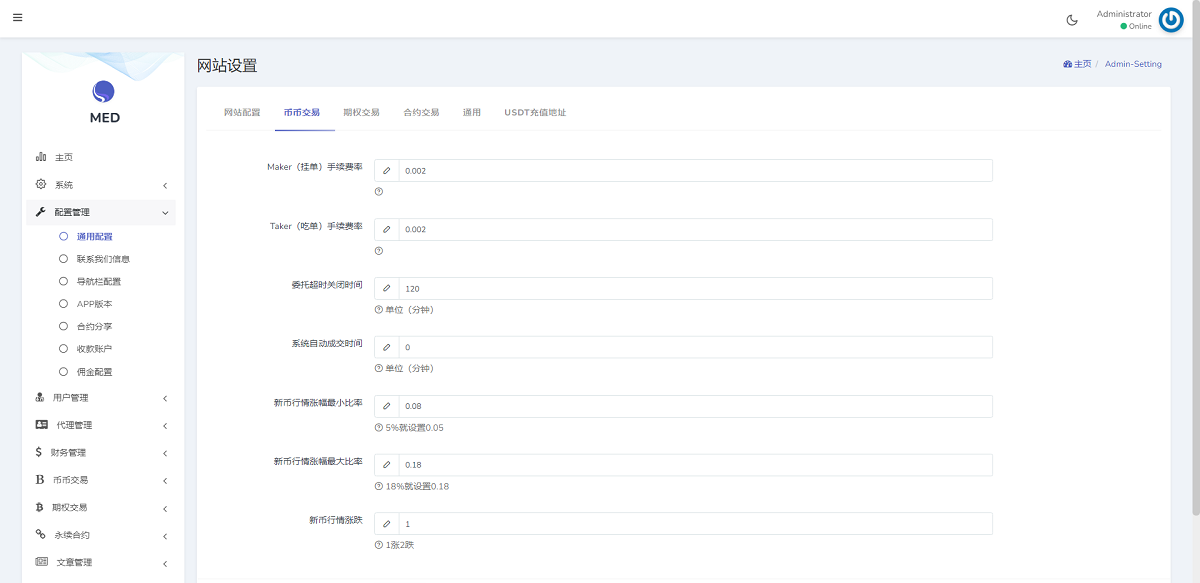Viewport: 1200px width, 583px height.
Task: Select the 联系我们信息 radio item
Action: coord(102,259)
